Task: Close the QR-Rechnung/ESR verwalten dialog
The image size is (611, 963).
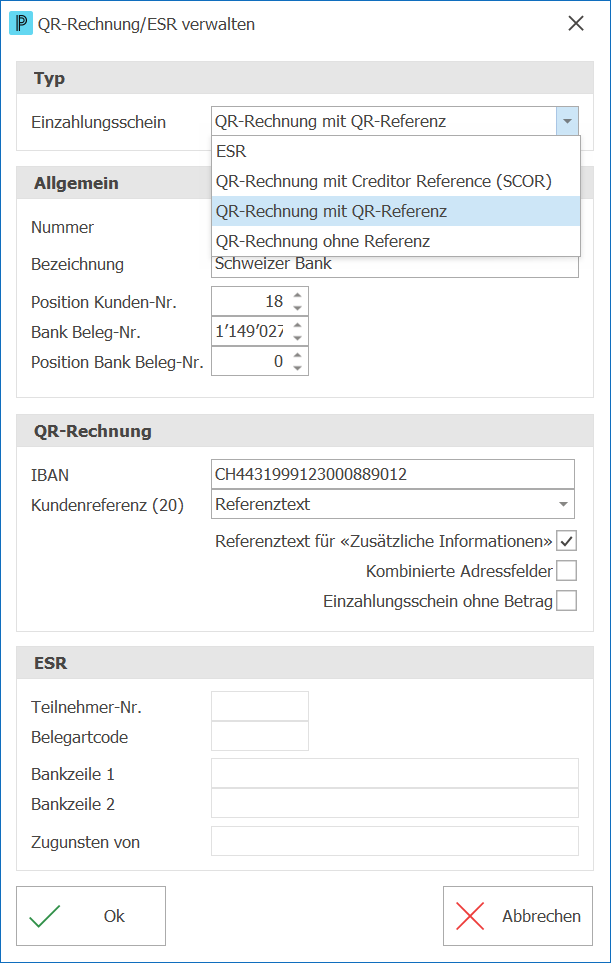Action: click(576, 23)
